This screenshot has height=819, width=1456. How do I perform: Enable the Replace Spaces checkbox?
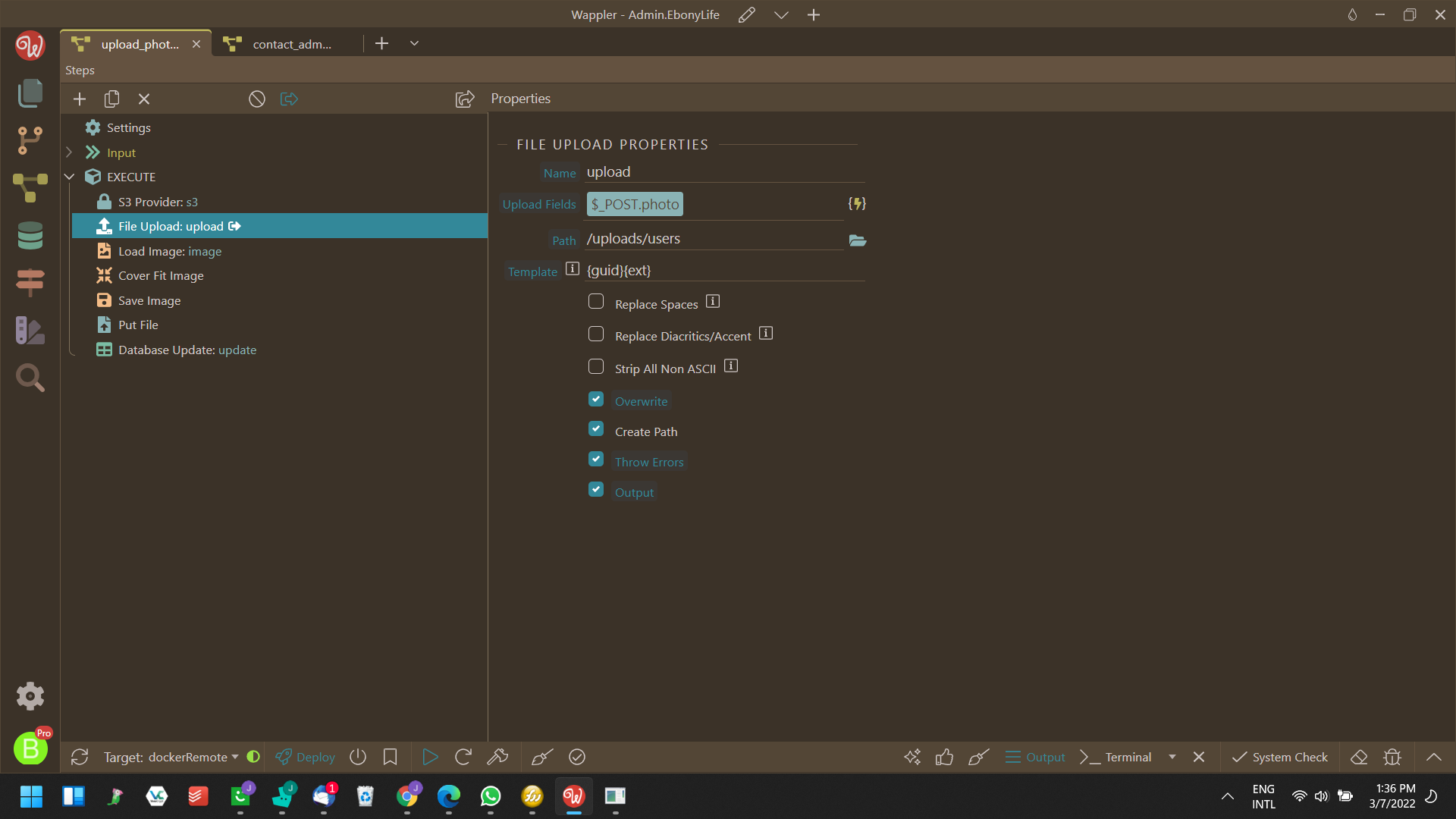[x=596, y=302]
